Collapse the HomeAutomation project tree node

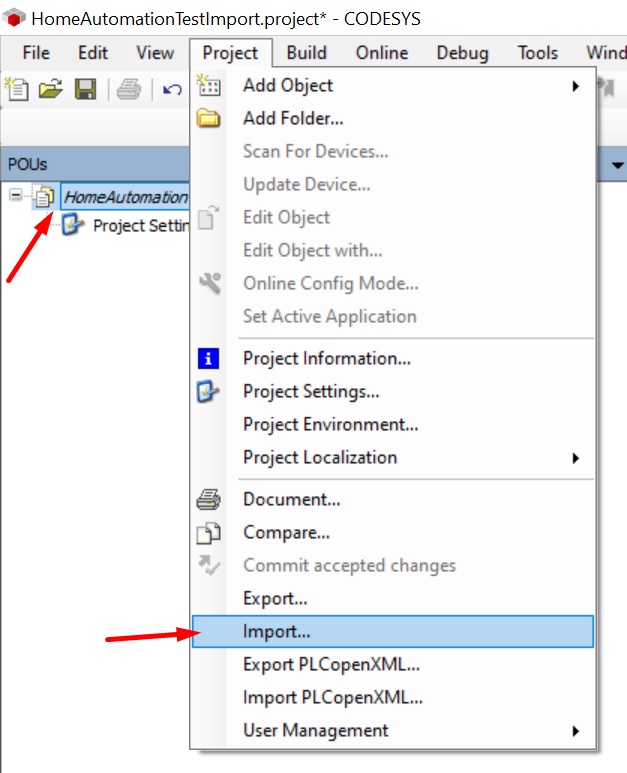click(x=15, y=195)
